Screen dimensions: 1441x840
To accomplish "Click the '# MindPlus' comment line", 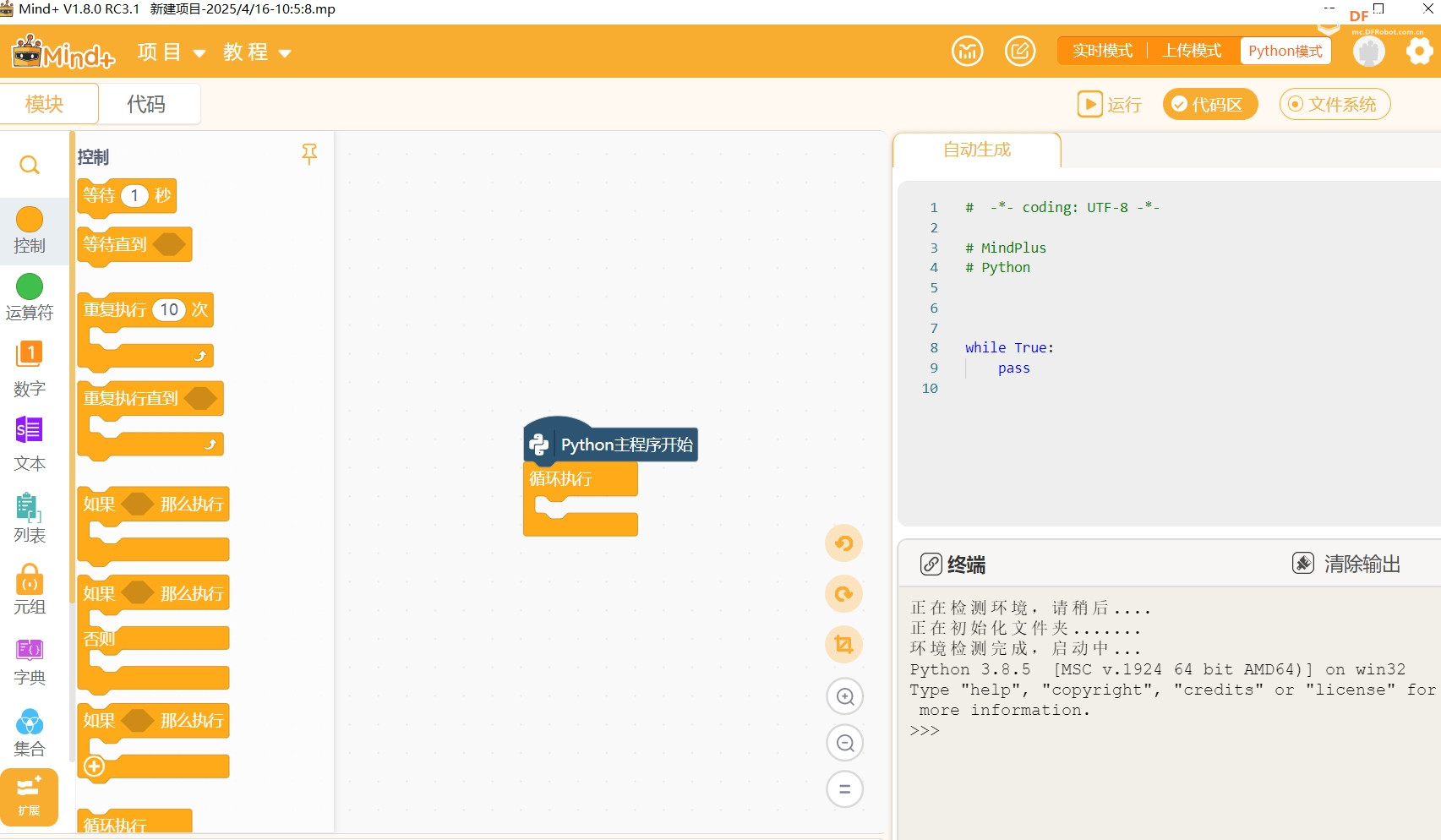I will click(1006, 248).
